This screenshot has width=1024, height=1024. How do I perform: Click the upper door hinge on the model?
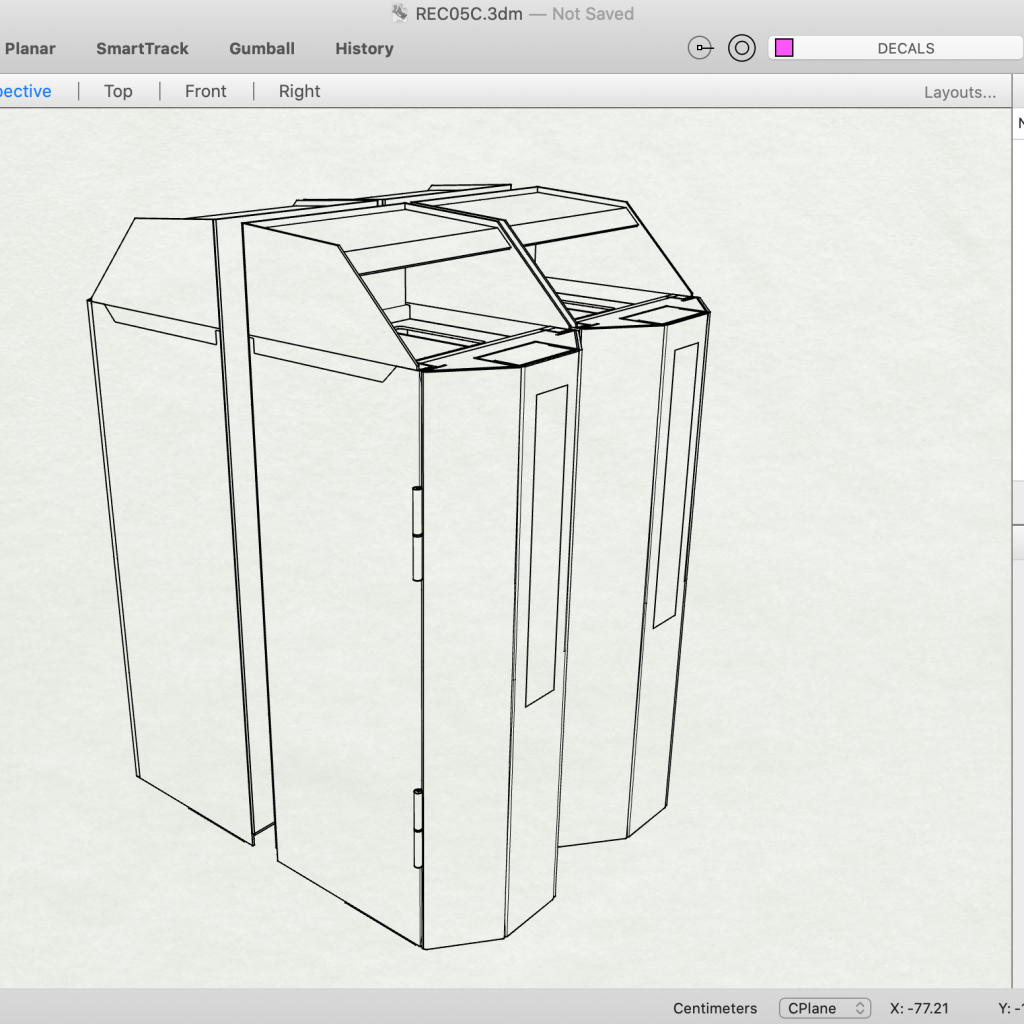[x=417, y=533]
